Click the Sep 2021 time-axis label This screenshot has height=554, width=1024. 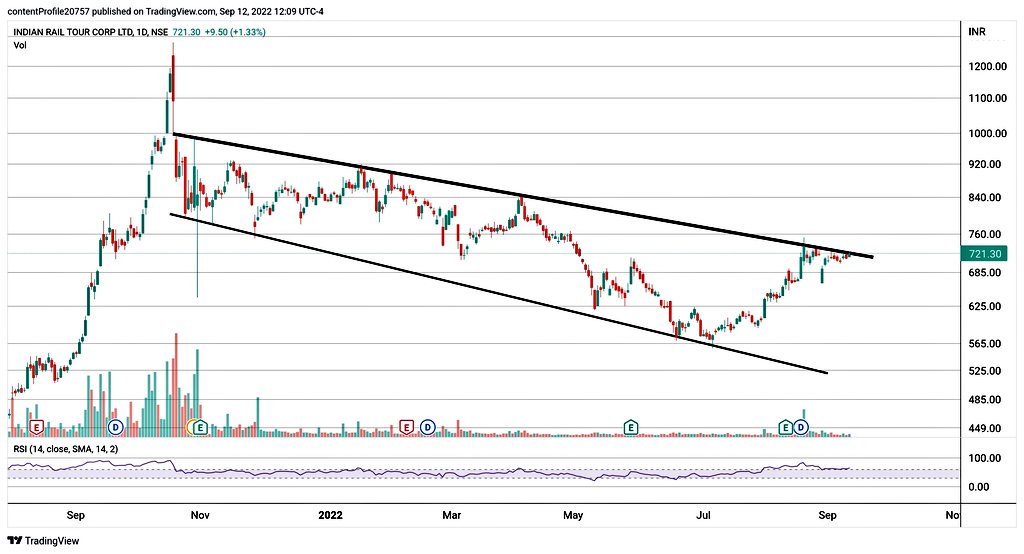click(76, 515)
